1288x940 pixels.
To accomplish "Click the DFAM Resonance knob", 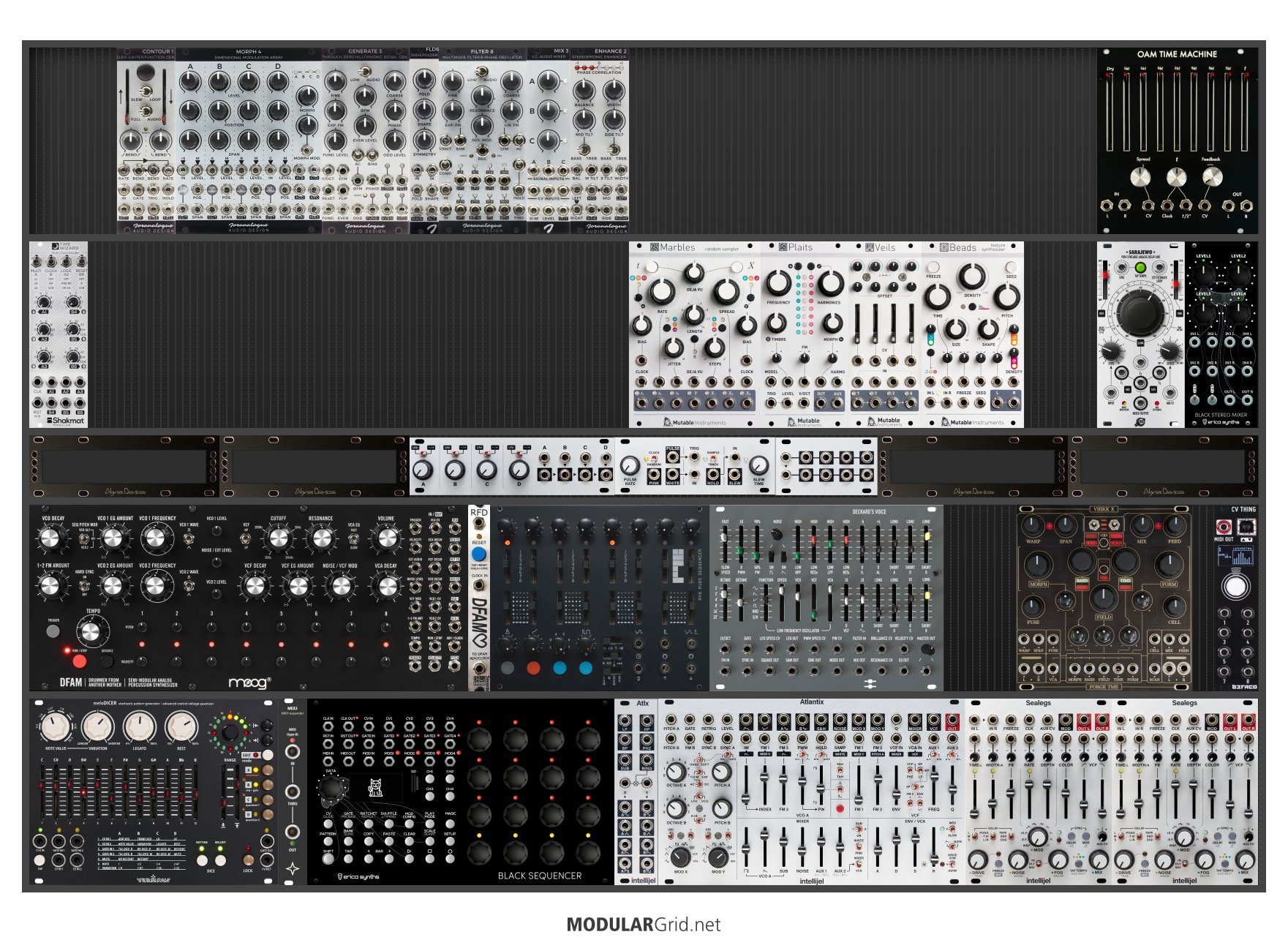I will (320, 538).
